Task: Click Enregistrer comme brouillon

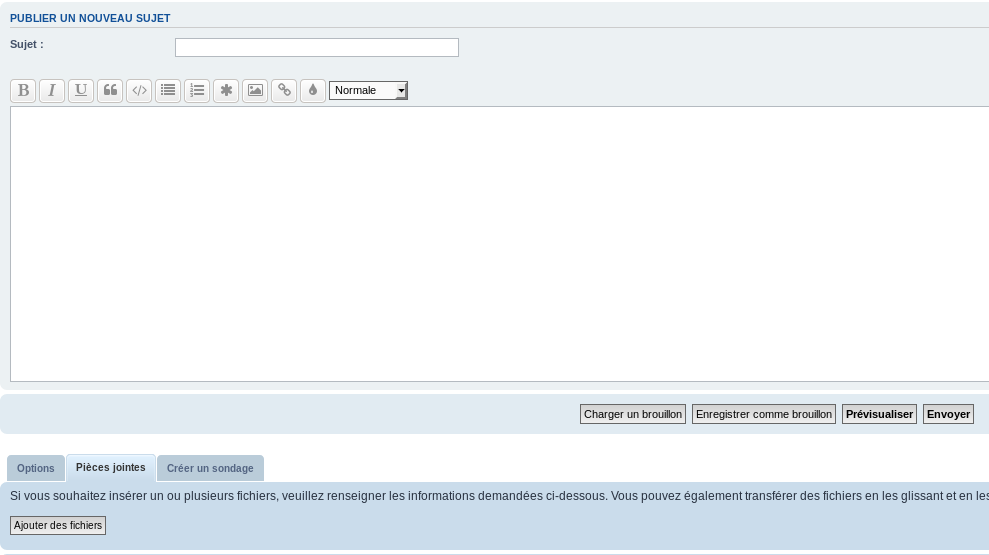Action: [x=764, y=414]
